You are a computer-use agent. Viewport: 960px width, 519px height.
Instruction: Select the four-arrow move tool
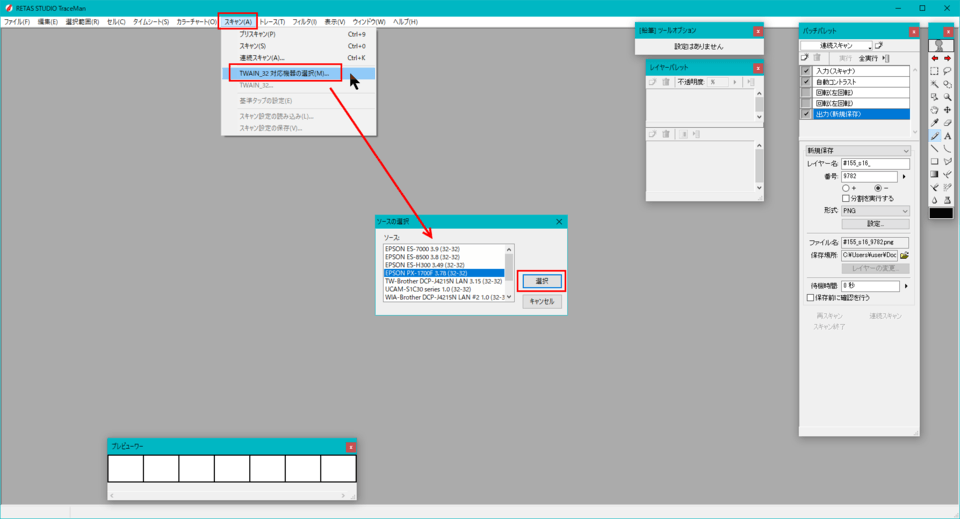coord(947,110)
